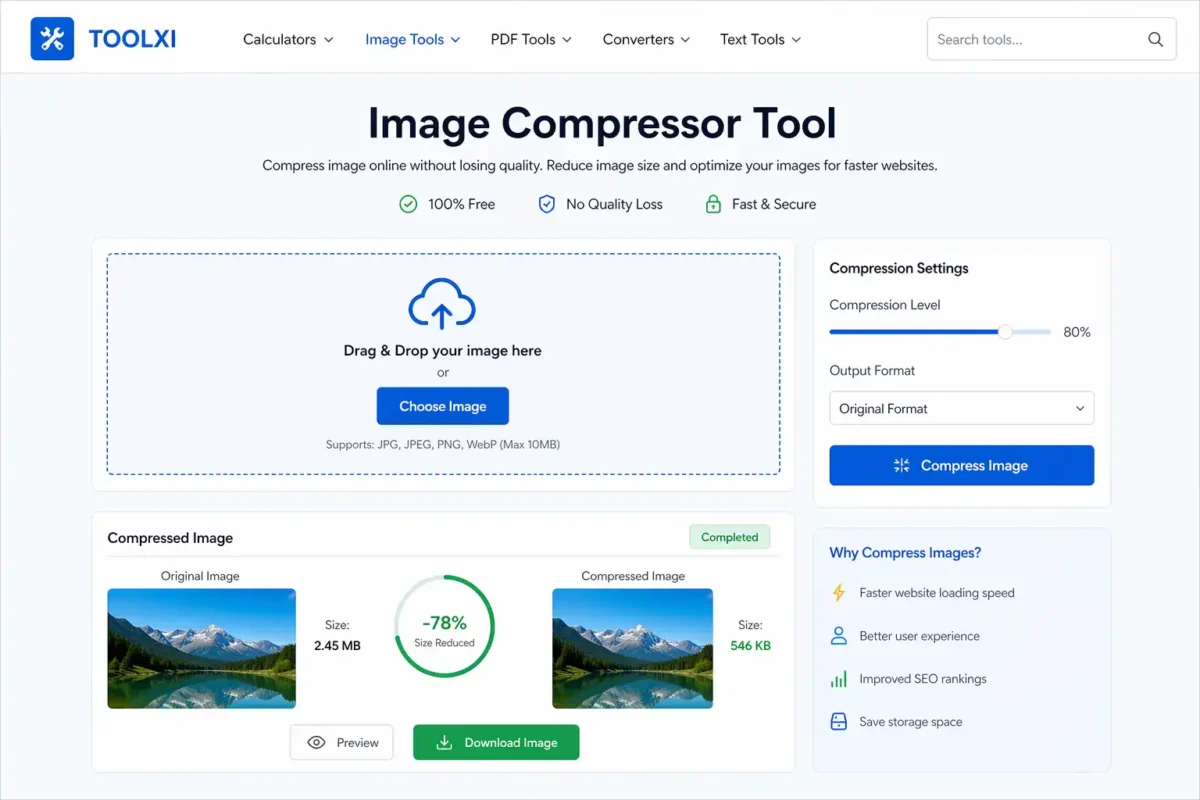Viewport: 1200px width, 800px height.
Task: Click the No Quality Loss shield icon
Action: click(546, 204)
